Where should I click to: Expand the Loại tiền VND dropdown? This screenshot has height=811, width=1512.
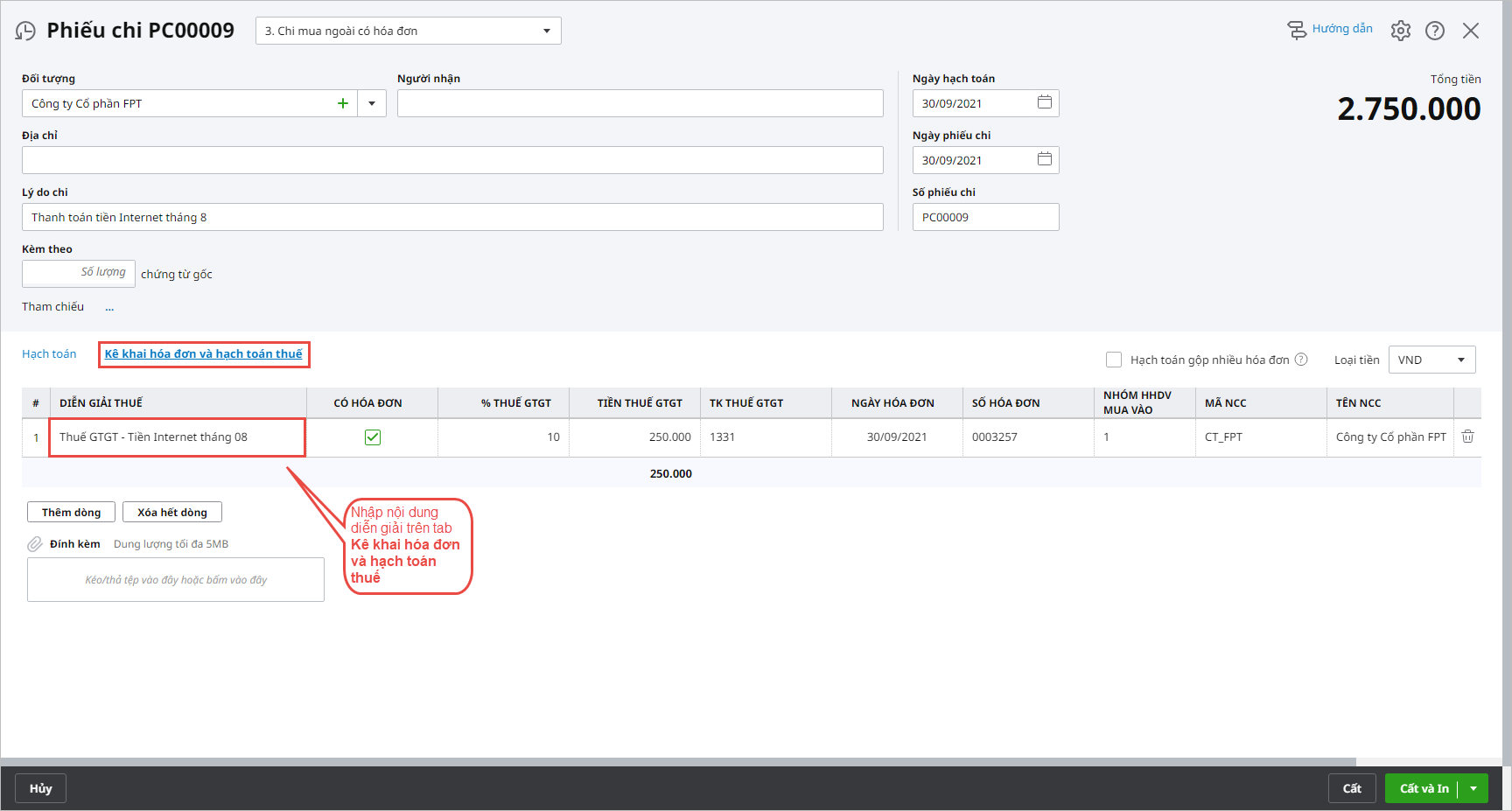click(x=1460, y=360)
